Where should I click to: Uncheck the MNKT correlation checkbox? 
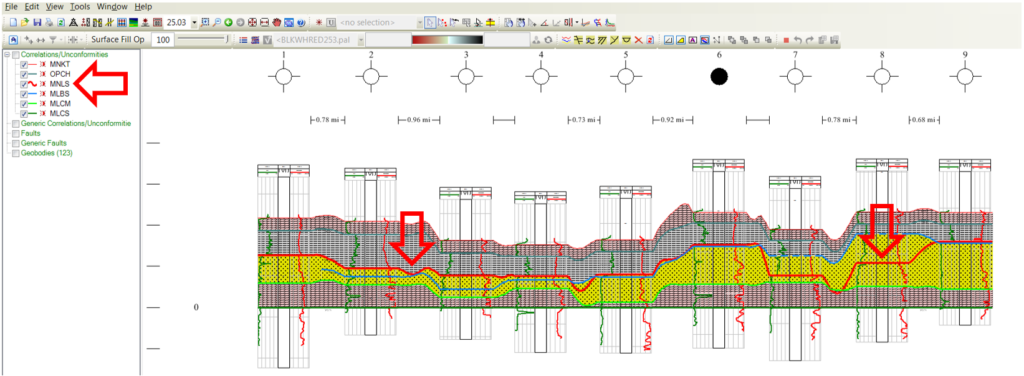[24, 65]
